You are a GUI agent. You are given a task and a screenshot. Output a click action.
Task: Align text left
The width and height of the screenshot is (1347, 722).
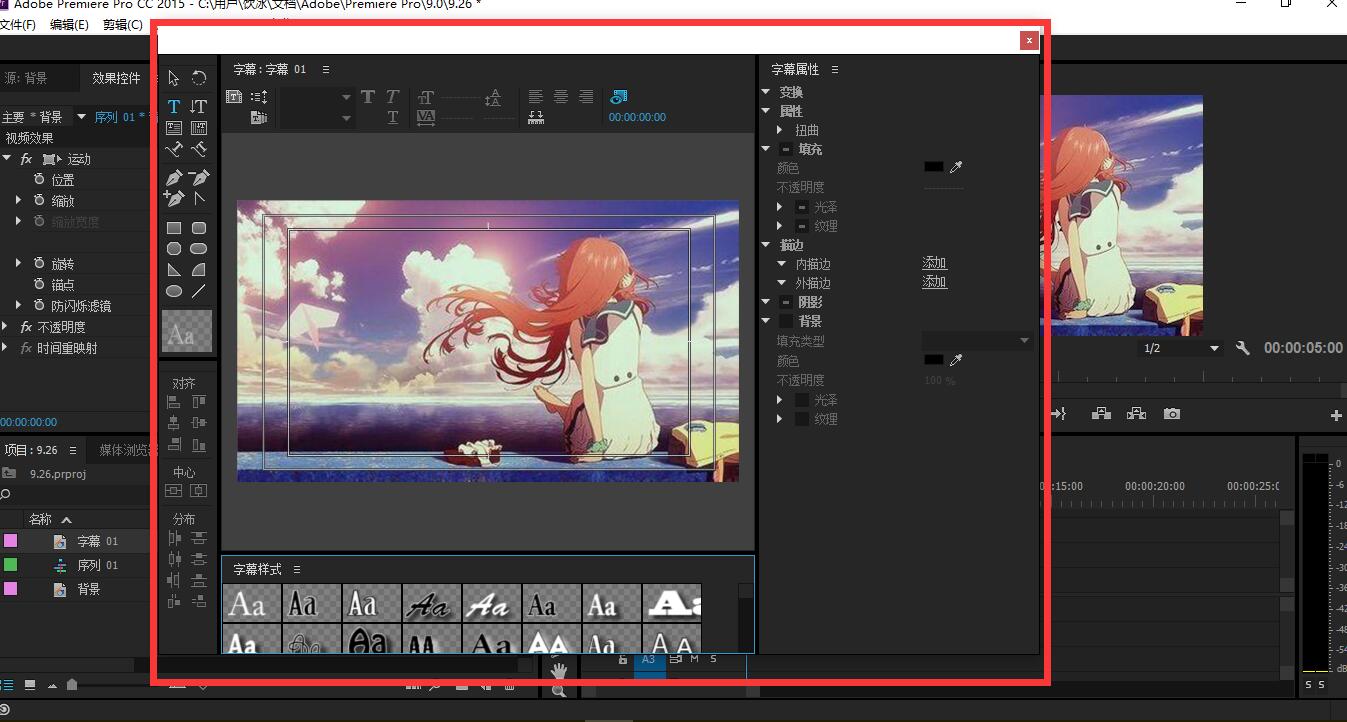pos(536,97)
